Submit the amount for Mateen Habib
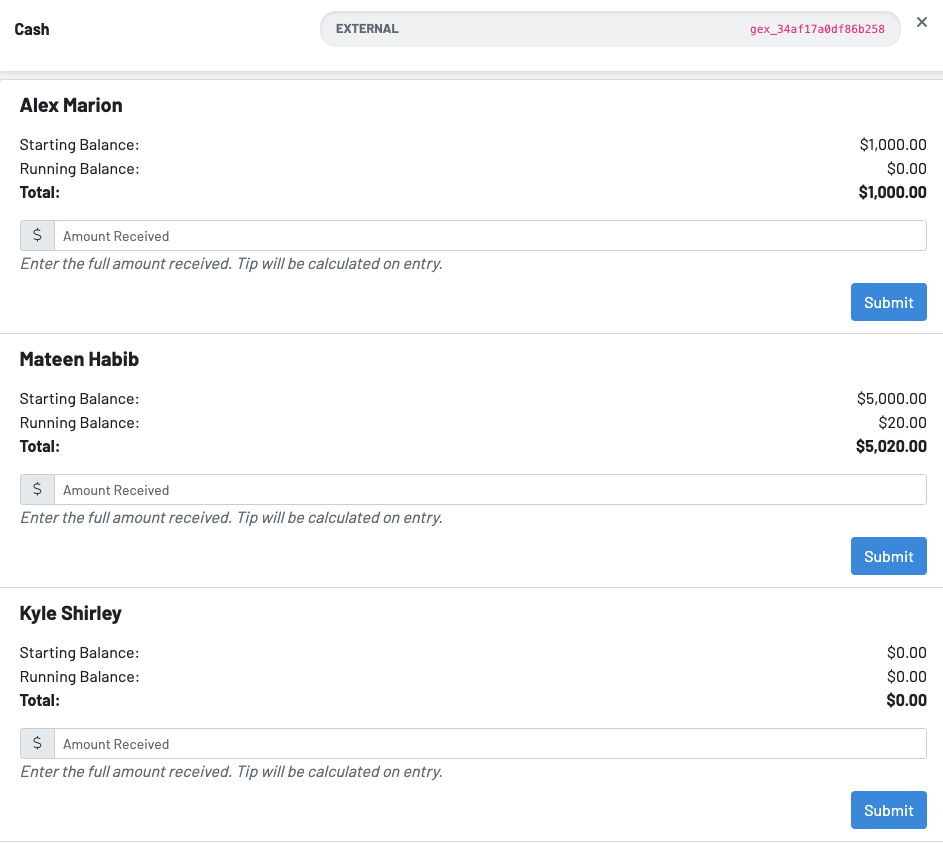Screen dimensions: 943x844 pos(888,556)
